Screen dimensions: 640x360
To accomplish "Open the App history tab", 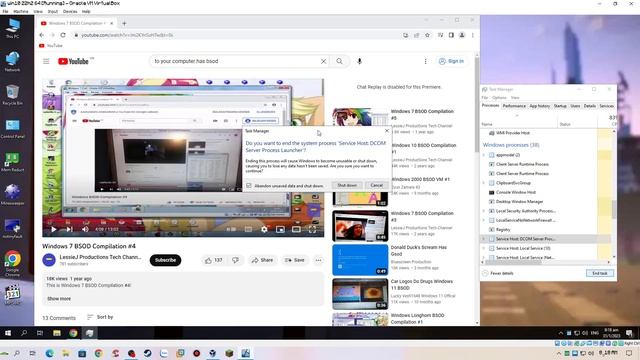I will tap(540, 106).
